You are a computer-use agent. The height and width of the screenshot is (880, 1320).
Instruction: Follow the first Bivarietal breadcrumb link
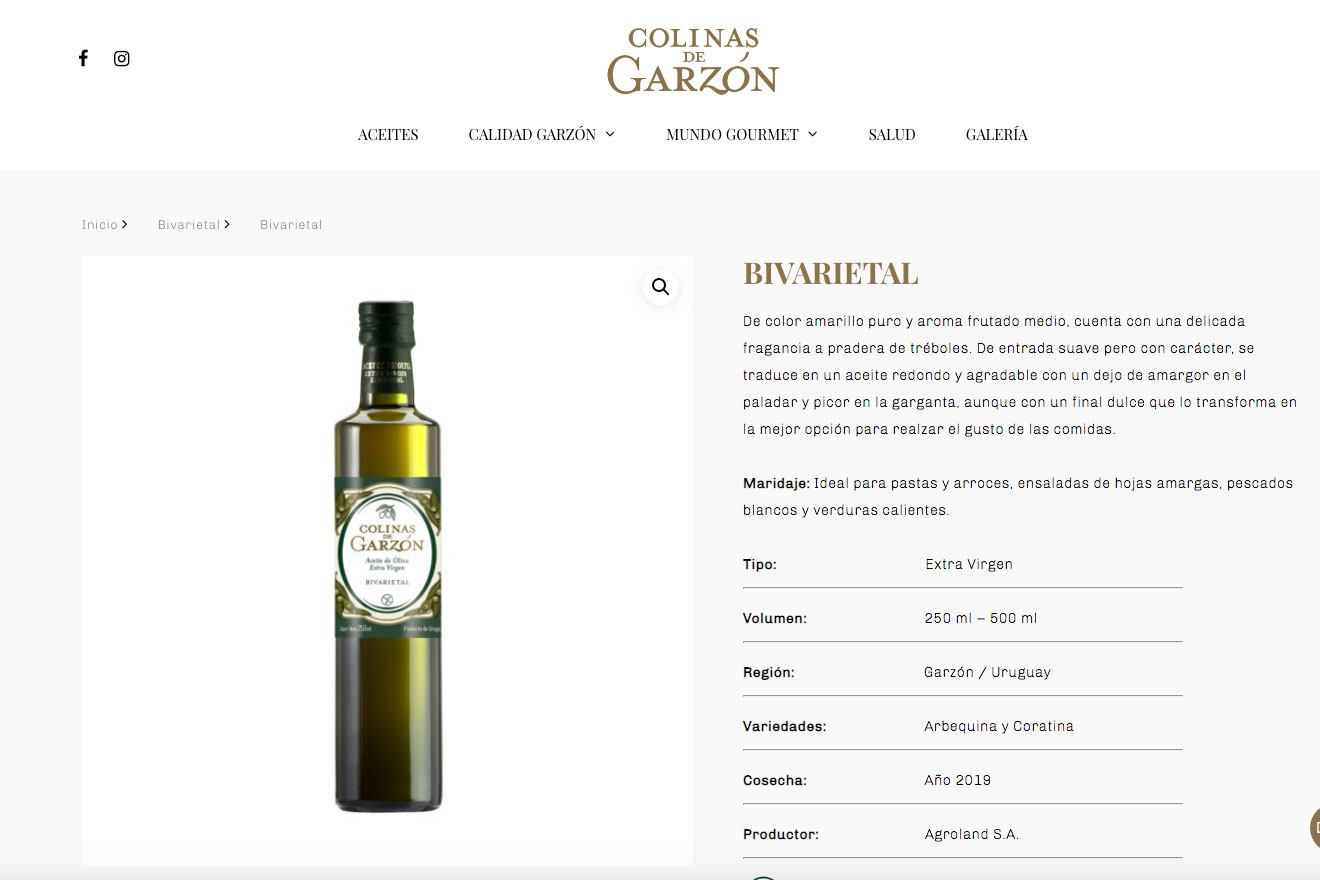[189, 225]
